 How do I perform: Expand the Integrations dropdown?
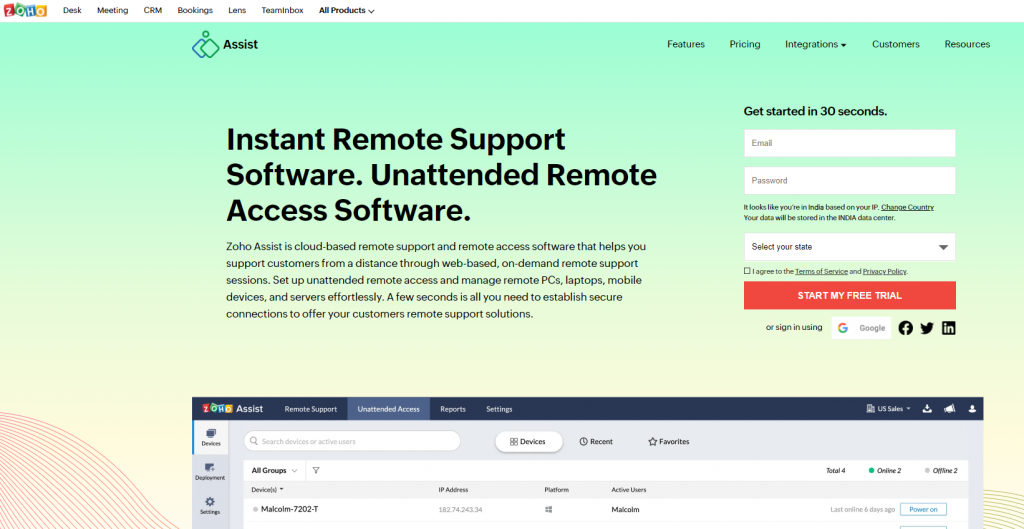815,44
